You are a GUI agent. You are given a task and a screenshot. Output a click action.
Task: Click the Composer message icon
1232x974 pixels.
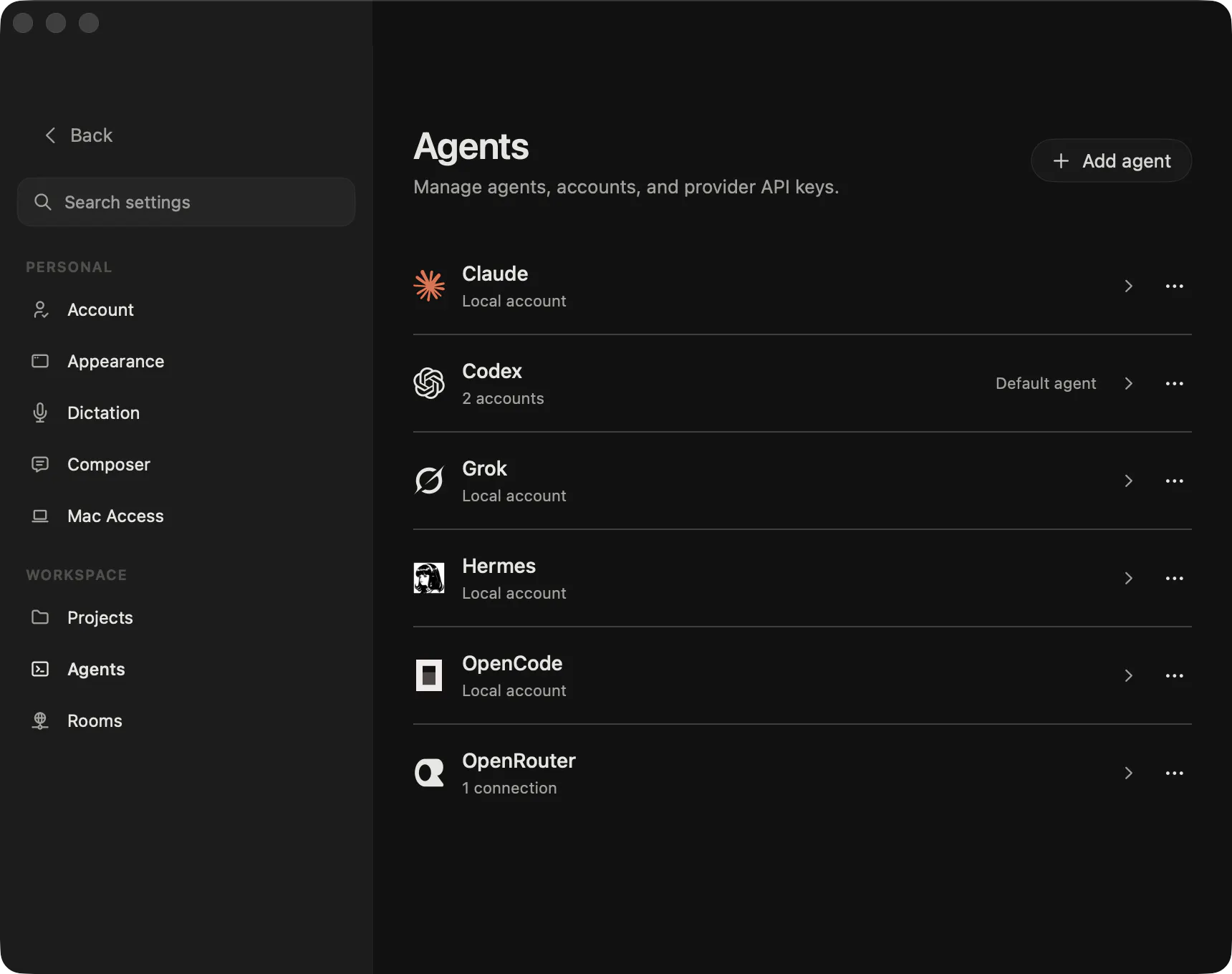[x=40, y=464]
